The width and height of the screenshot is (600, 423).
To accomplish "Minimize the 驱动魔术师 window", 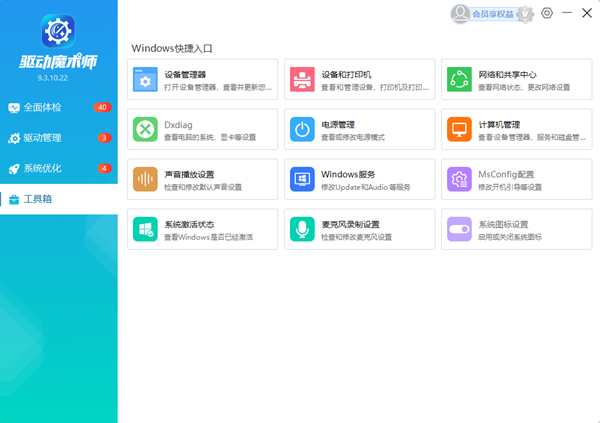I will (567, 13).
